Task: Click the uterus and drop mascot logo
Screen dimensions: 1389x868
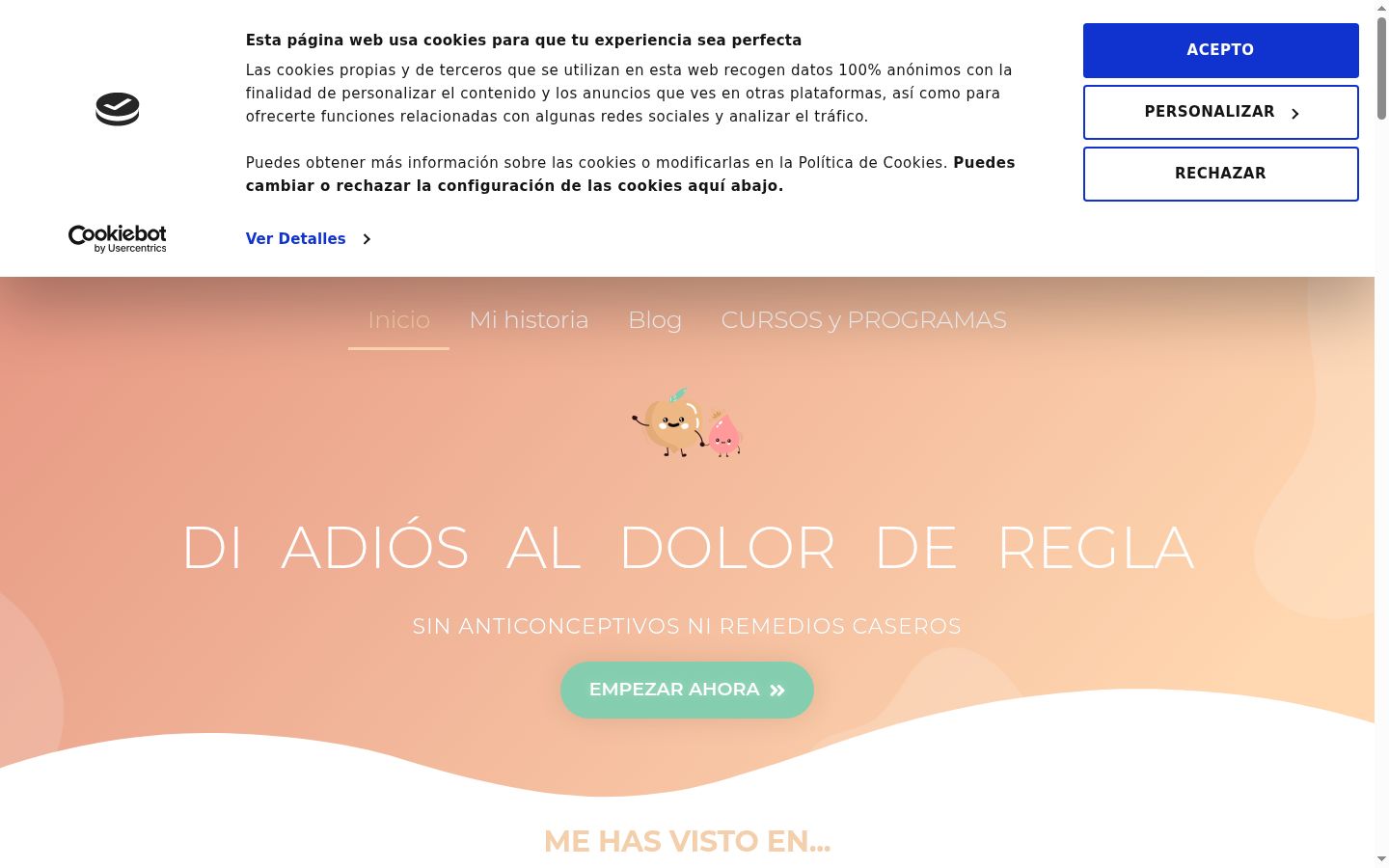Action: coord(687,422)
